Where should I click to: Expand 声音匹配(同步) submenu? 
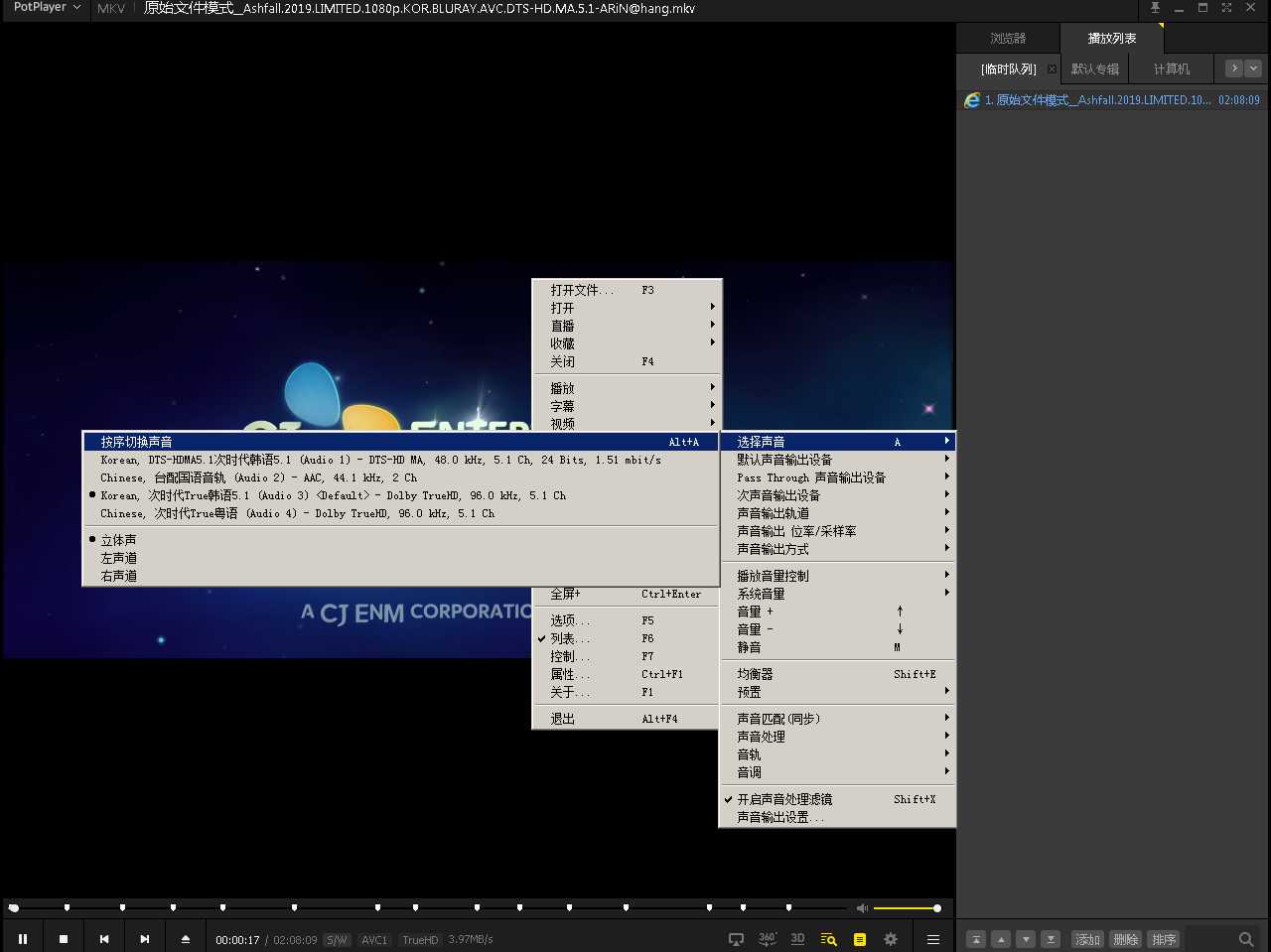click(x=837, y=719)
